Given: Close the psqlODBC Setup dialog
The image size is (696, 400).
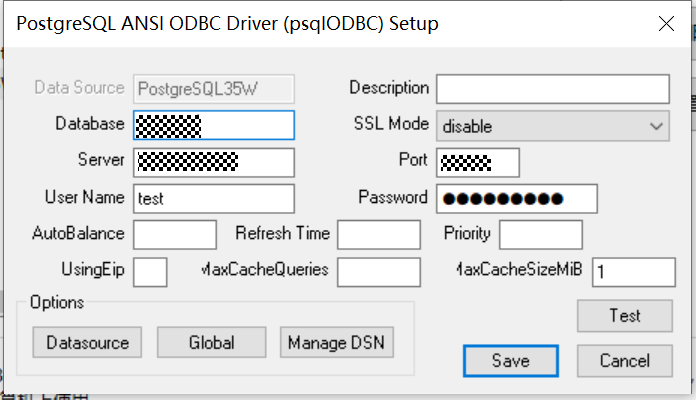Looking at the screenshot, I should [666, 24].
